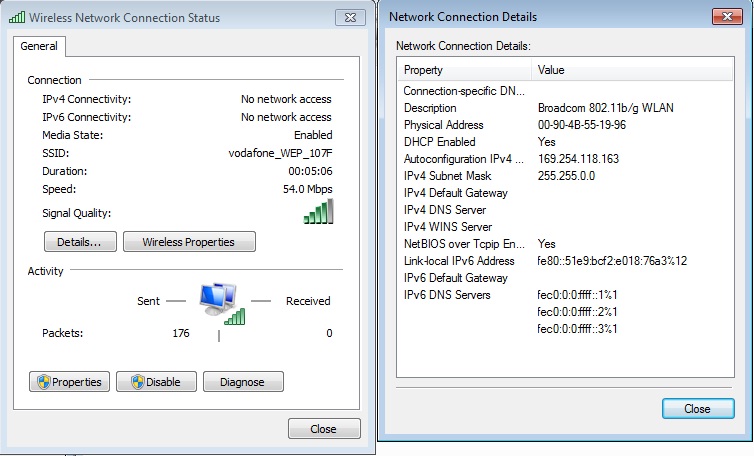
Task: Click the Diagnose button
Action: [x=243, y=382]
